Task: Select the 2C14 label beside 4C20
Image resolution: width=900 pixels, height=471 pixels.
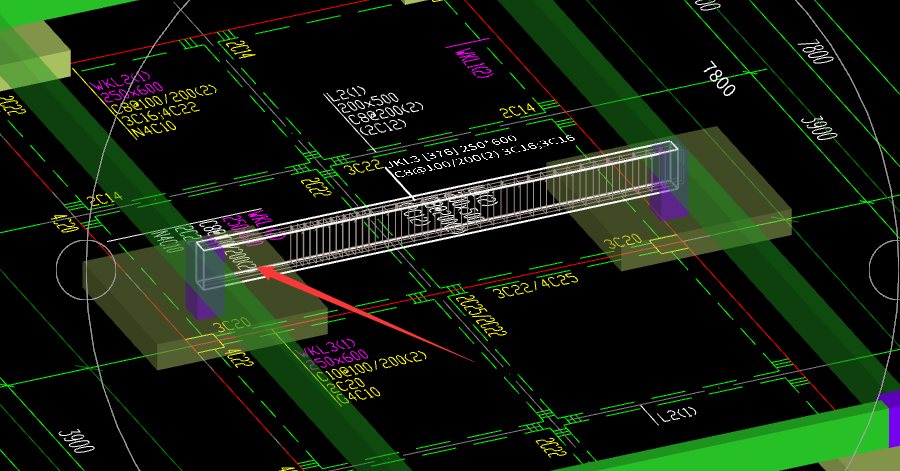Action: point(104,199)
